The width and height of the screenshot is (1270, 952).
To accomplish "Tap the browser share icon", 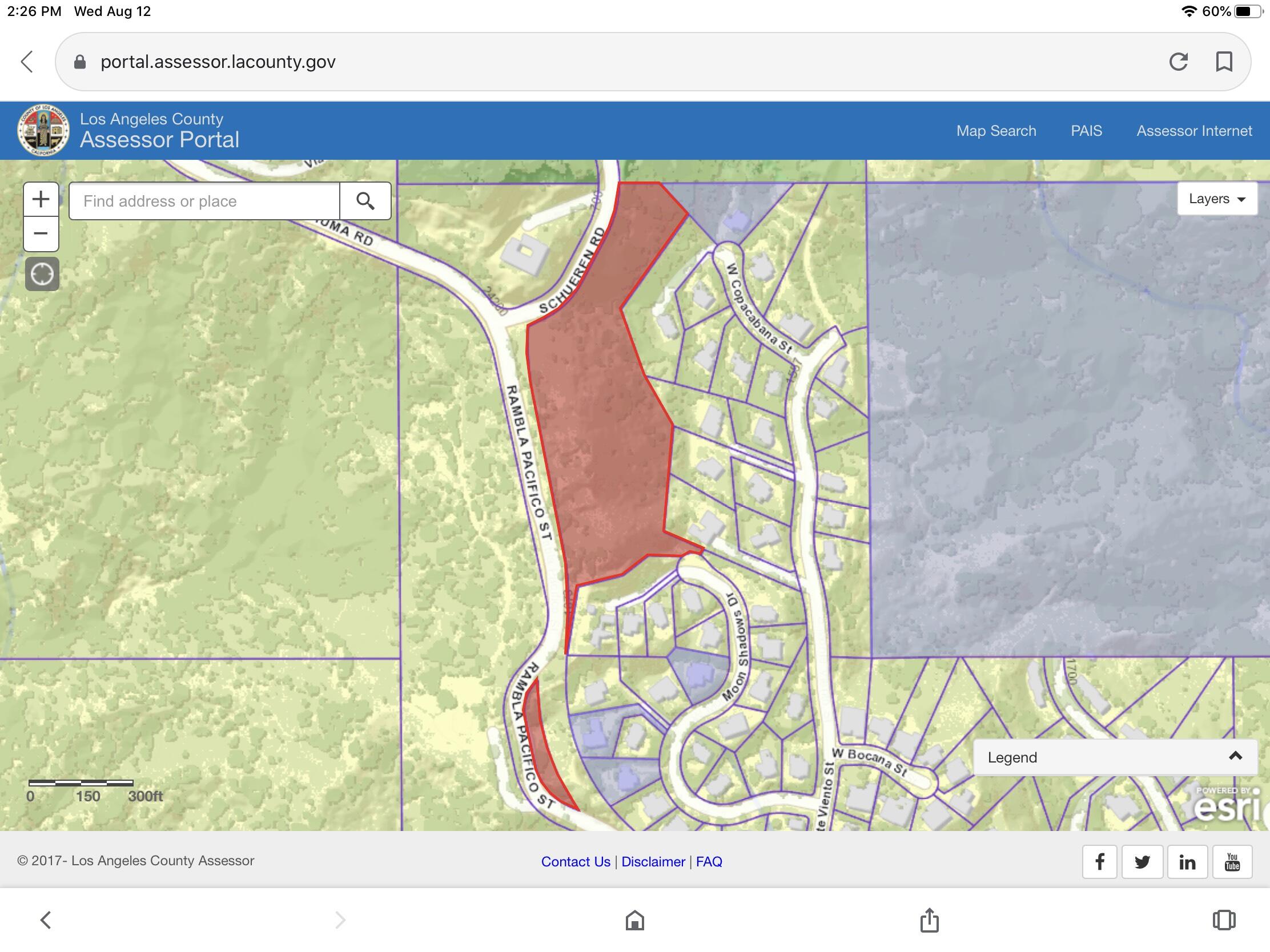I will [x=929, y=920].
